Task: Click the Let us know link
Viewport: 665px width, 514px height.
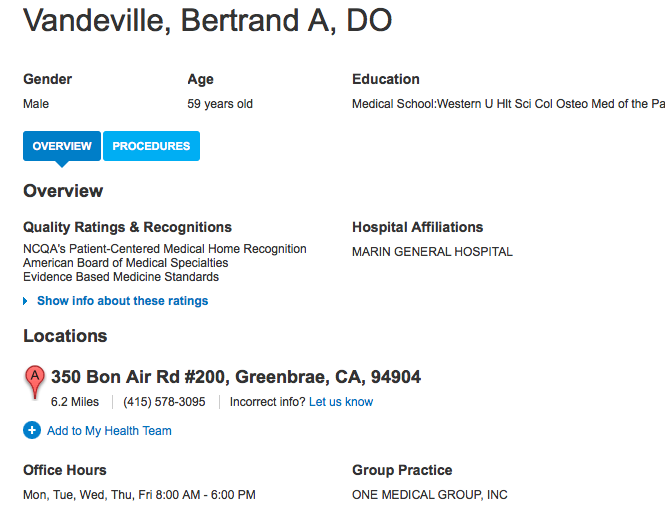Action: 341,402
